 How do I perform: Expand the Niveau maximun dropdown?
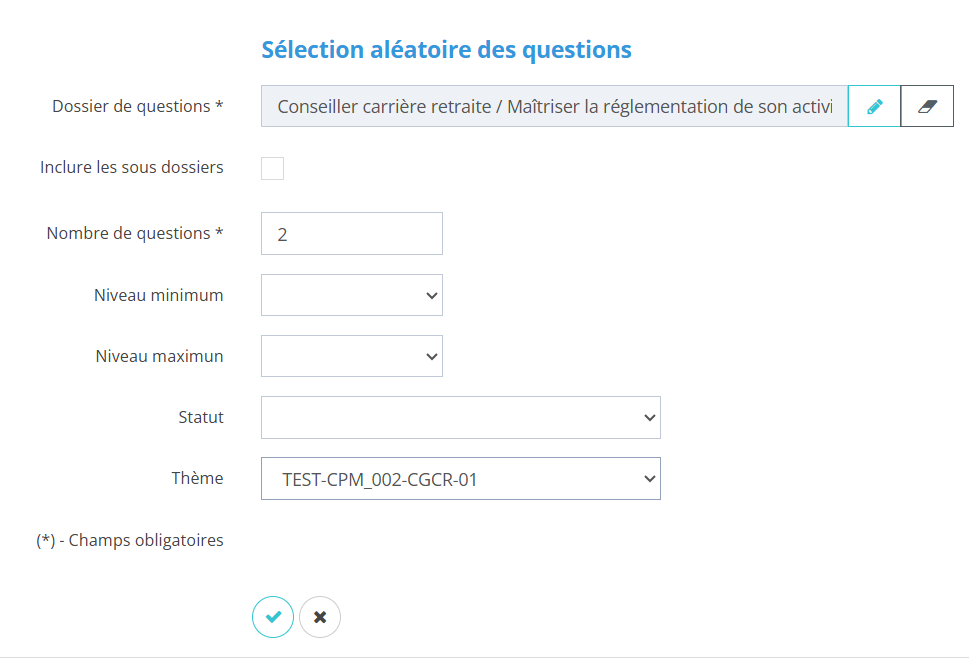click(x=351, y=356)
